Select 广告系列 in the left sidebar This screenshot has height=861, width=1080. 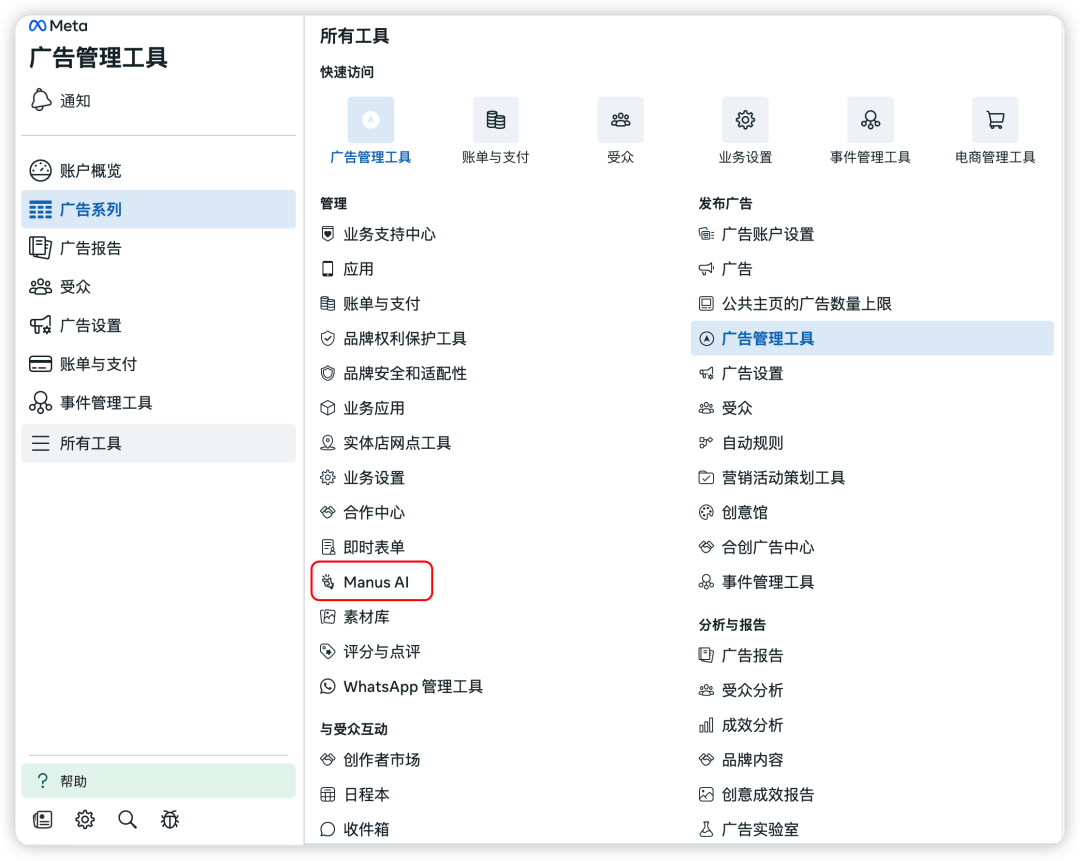[x=158, y=209]
